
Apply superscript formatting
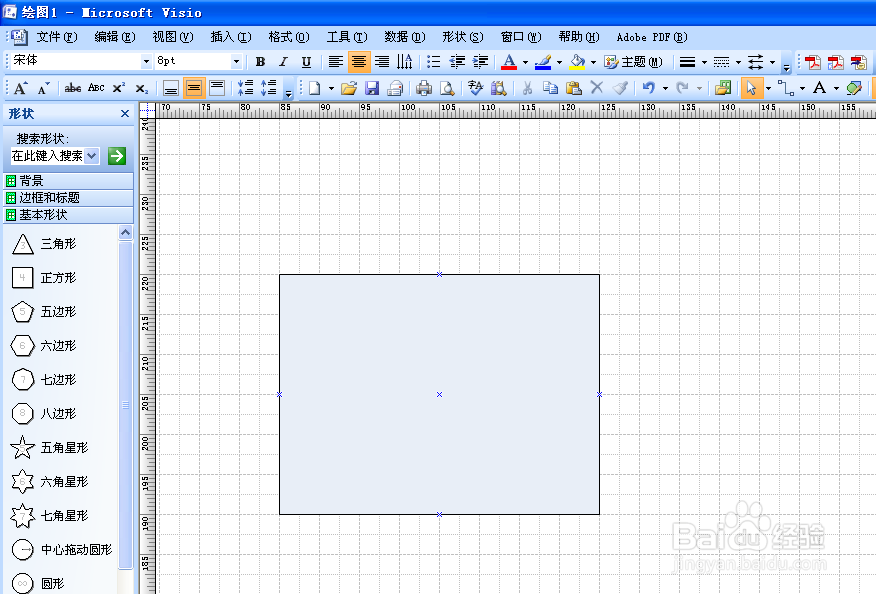[118, 88]
